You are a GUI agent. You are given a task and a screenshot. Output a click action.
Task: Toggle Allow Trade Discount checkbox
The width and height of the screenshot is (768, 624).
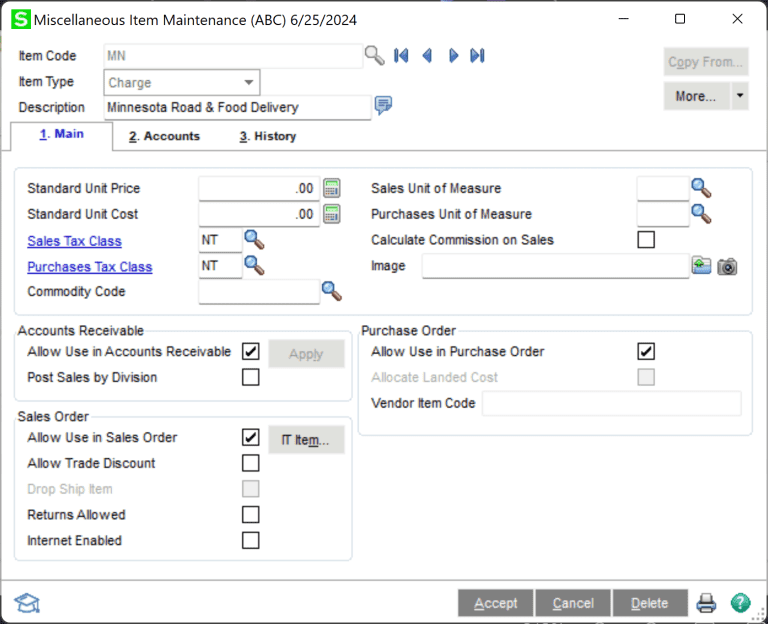point(250,463)
